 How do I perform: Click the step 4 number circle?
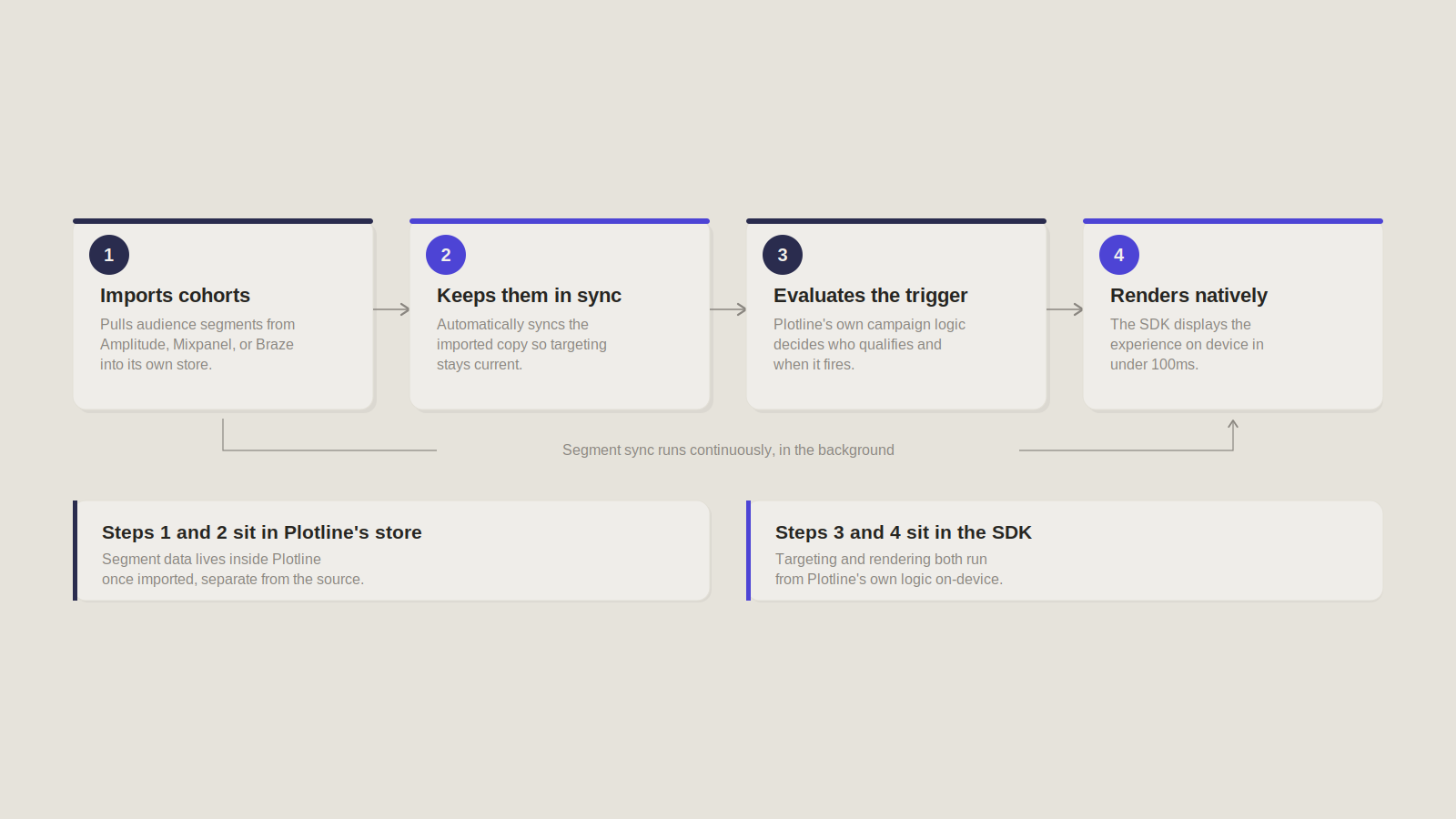[1119, 255]
